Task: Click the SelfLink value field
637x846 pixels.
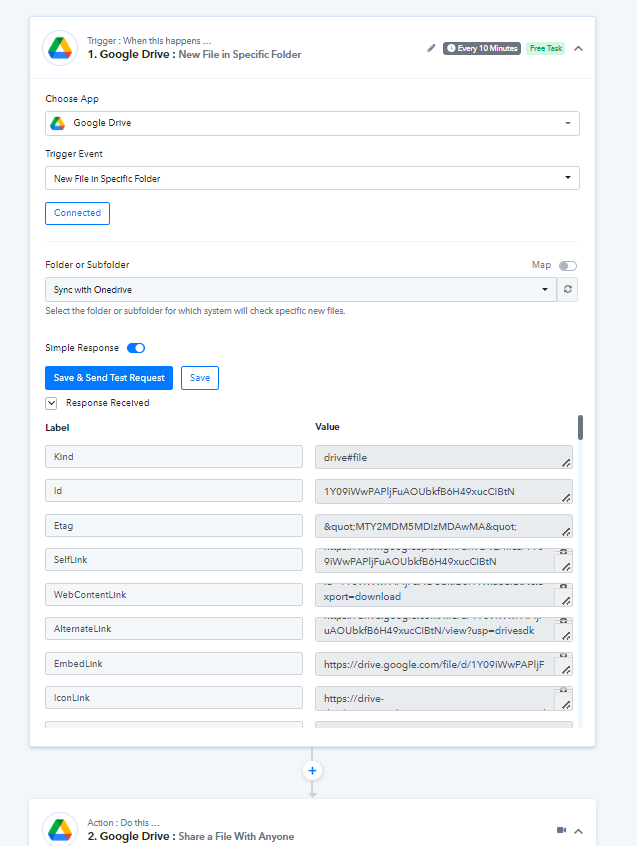Action: (x=444, y=561)
